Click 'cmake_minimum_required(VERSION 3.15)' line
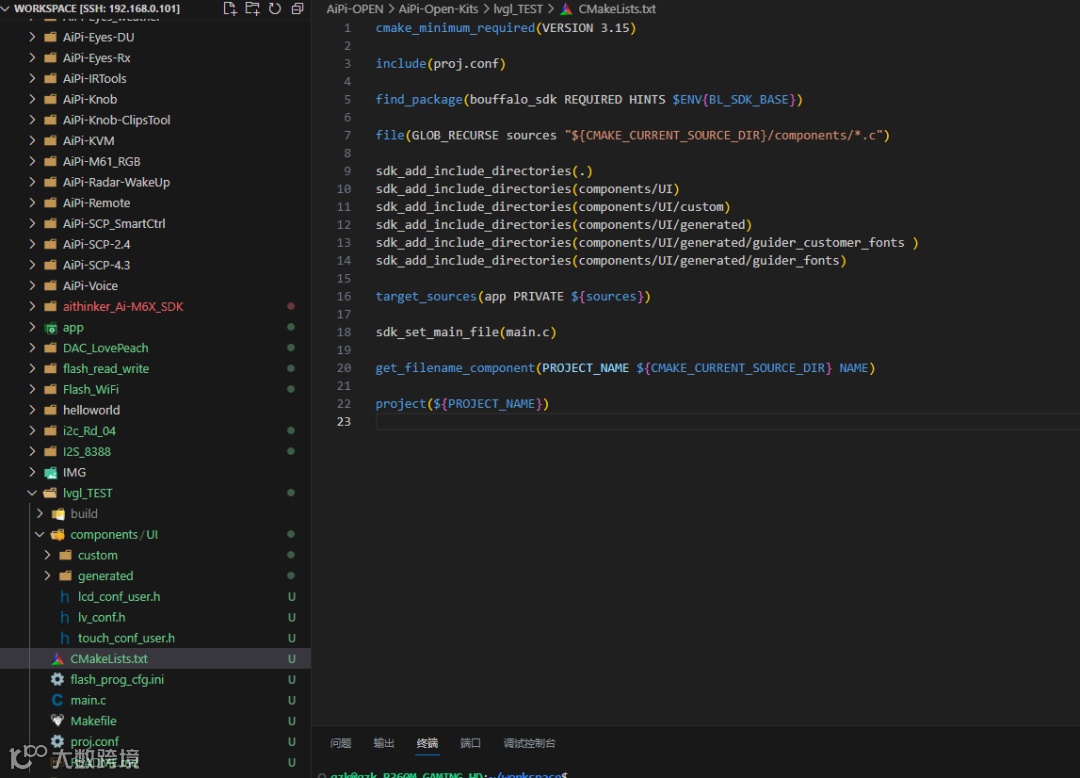The width and height of the screenshot is (1080, 778). [x=506, y=28]
